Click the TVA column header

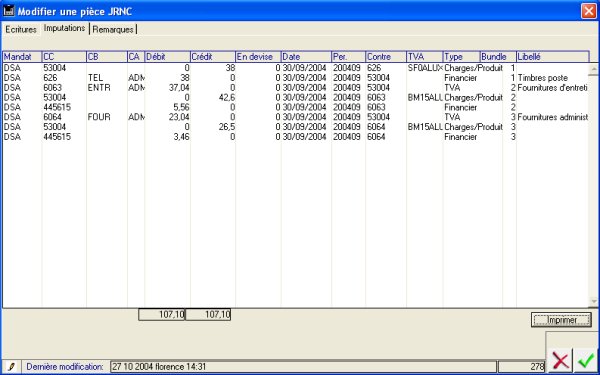425,57
